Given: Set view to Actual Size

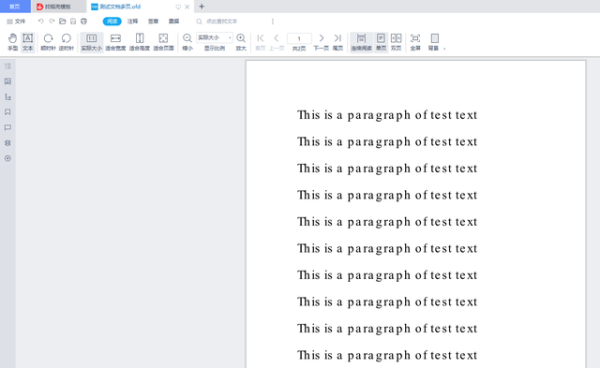Looking at the screenshot, I should click(x=92, y=42).
